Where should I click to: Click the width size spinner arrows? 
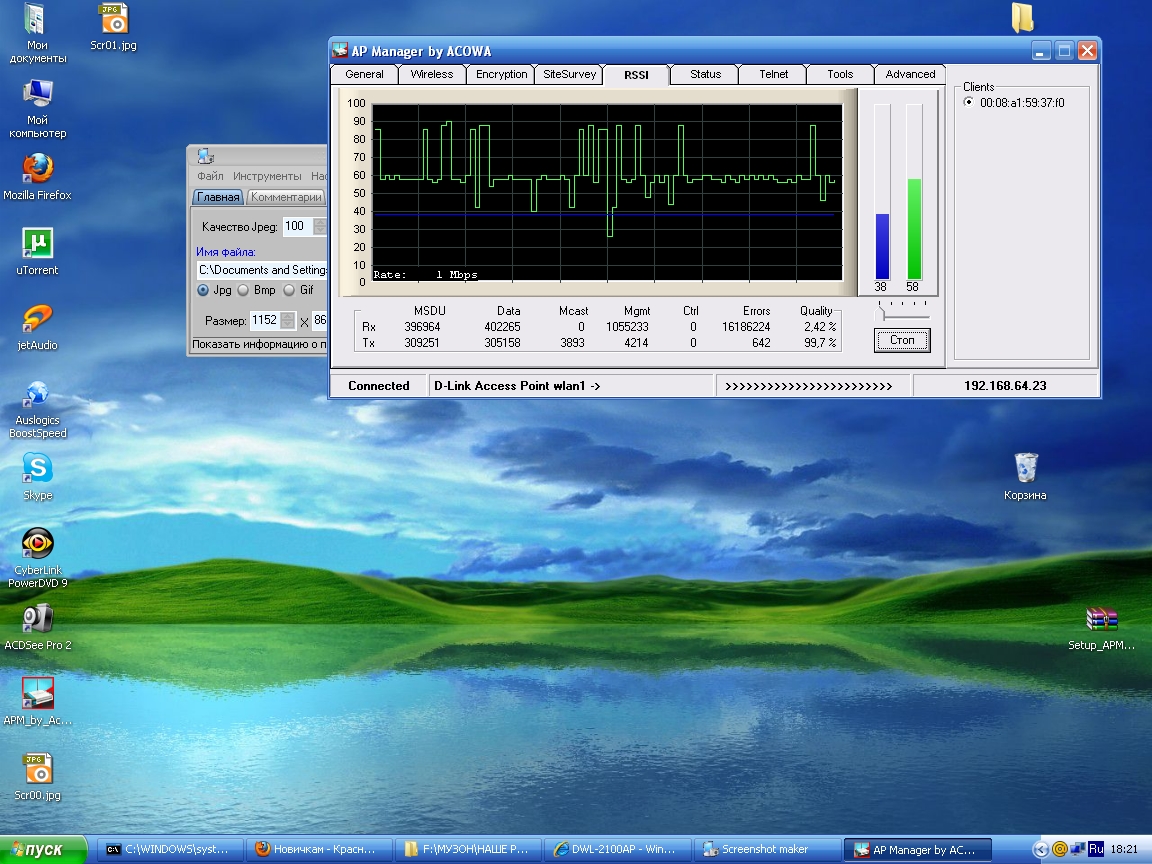pyautogui.click(x=288, y=320)
